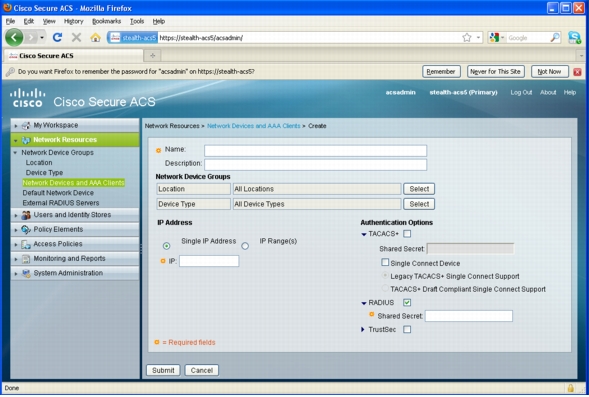Click the Description input field

click(316, 165)
